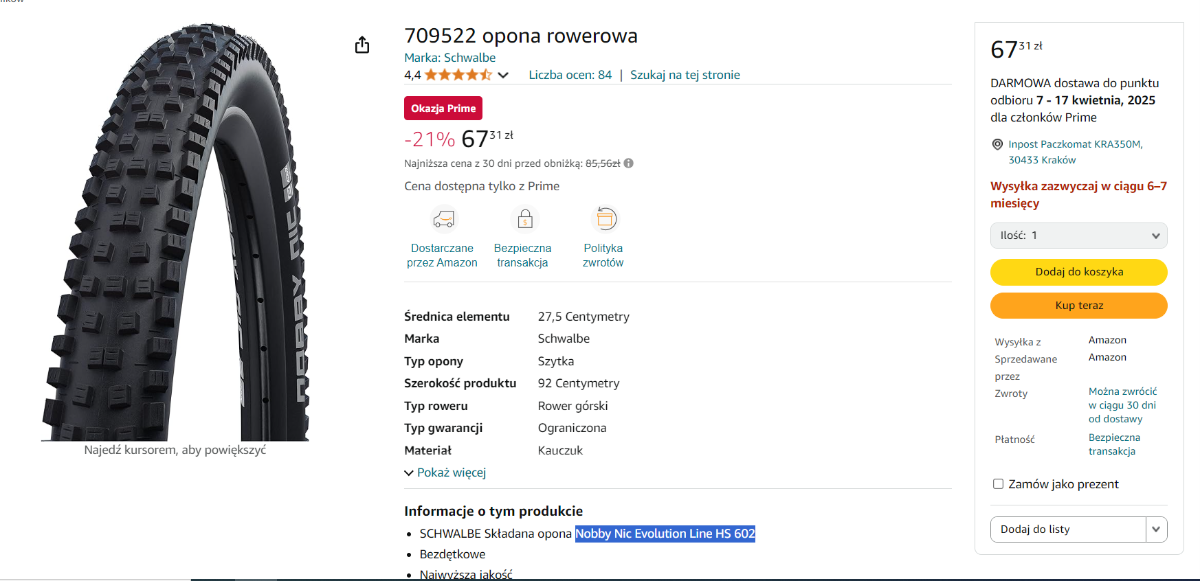Open Inpost Paczkomat KRA350M pickup location link
Image resolution: width=1200 pixels, height=581 pixels.
pyautogui.click(x=1075, y=152)
